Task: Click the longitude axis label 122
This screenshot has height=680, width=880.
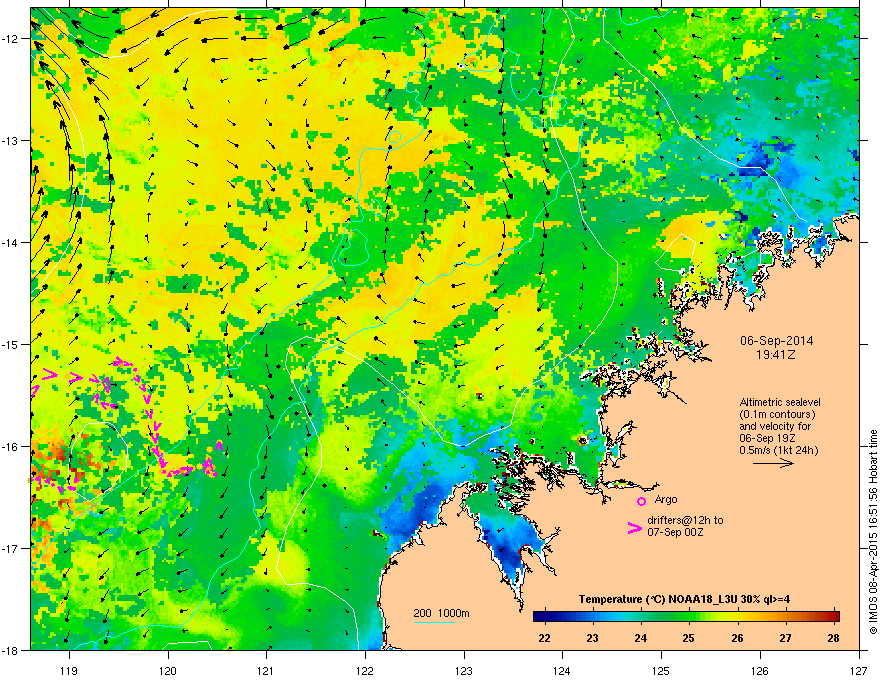Action: [365, 670]
